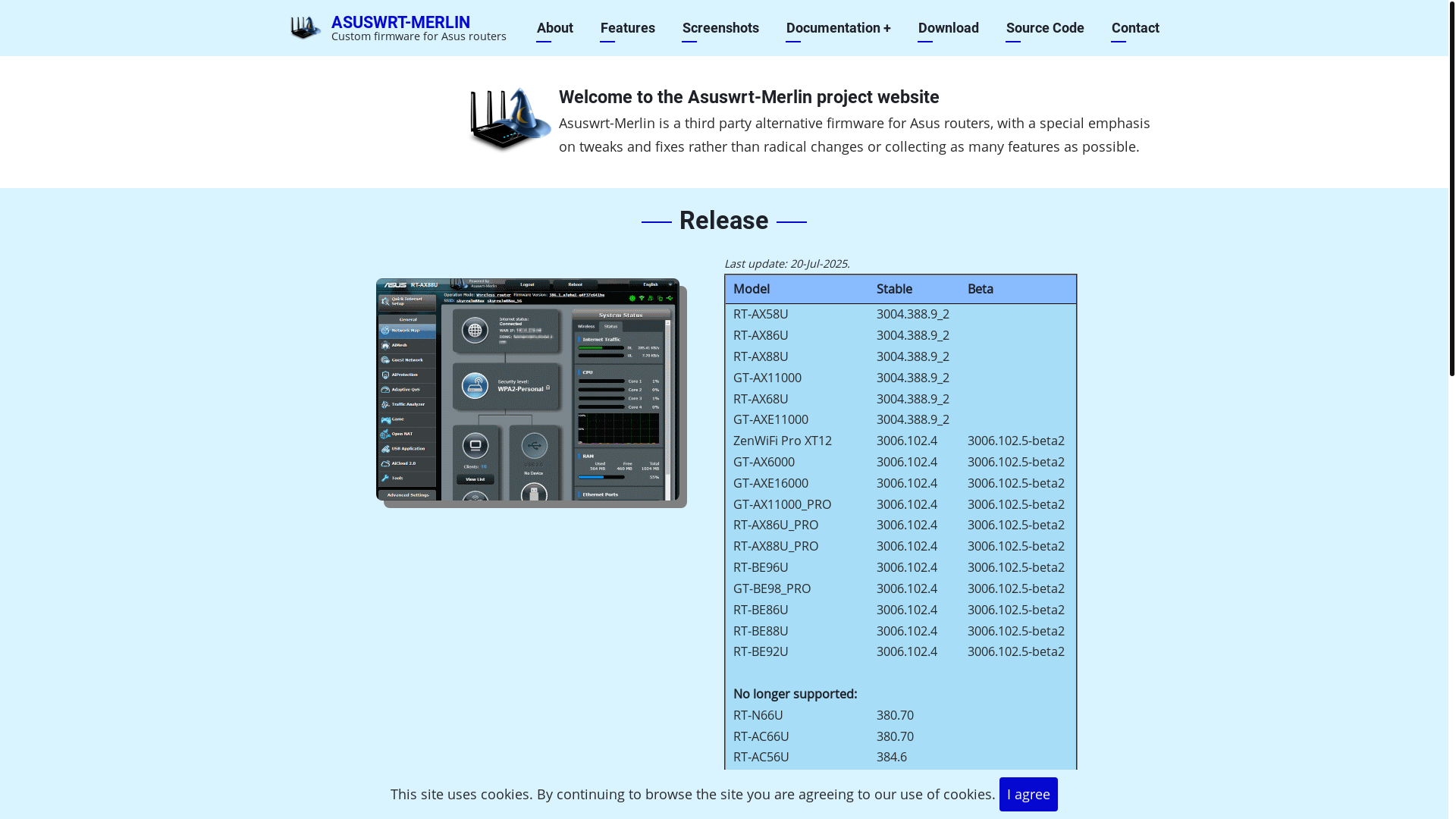Screen dimensions: 1456x819
Task: Click the RT-BE88U model name
Action: pos(761,631)
